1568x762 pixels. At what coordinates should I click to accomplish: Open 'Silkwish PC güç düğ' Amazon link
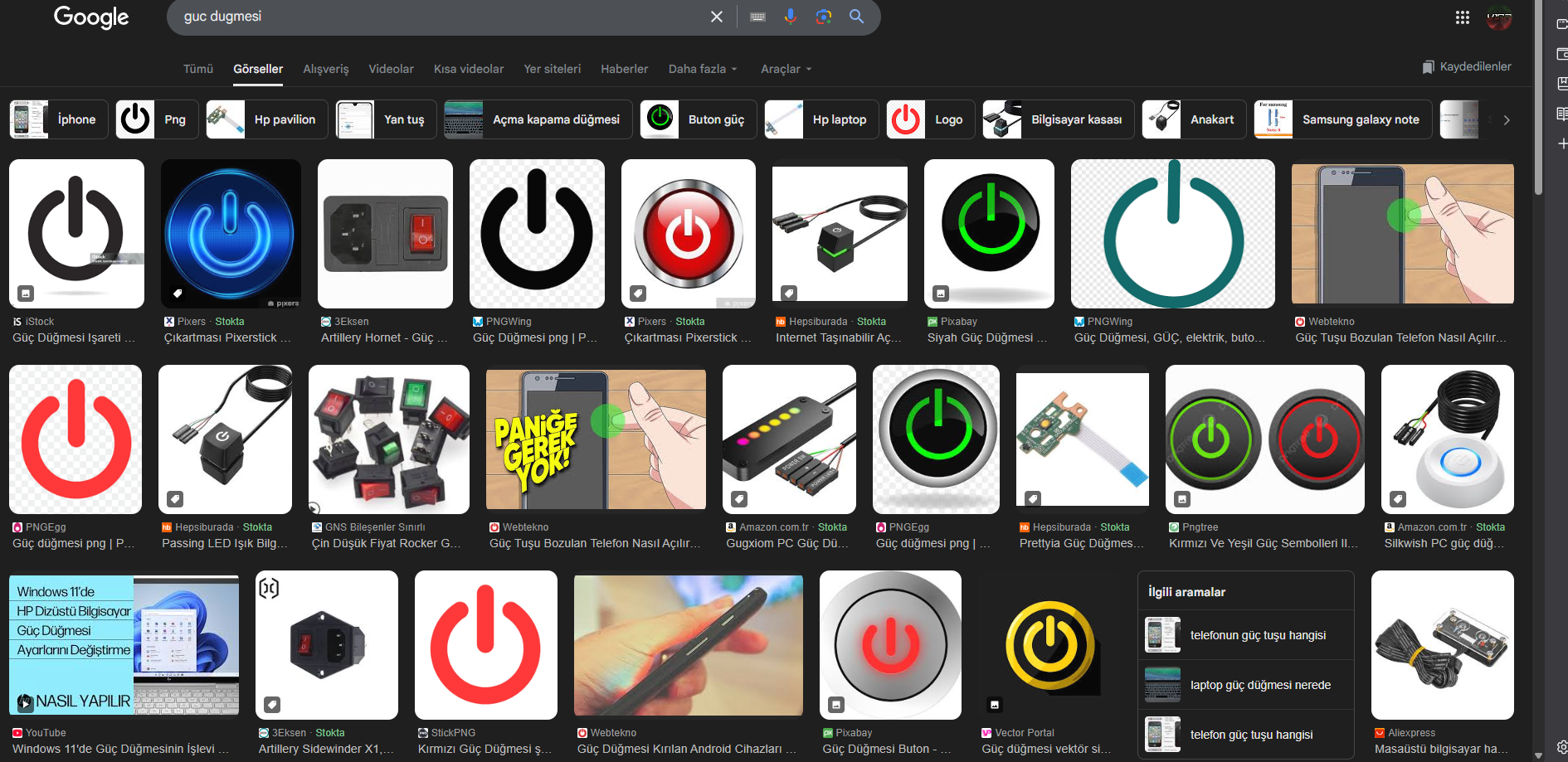click(x=1444, y=543)
